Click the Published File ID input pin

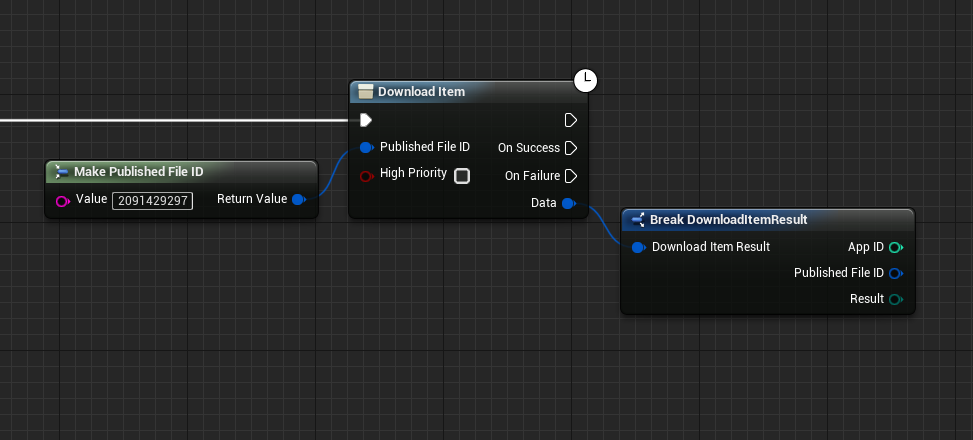point(366,148)
